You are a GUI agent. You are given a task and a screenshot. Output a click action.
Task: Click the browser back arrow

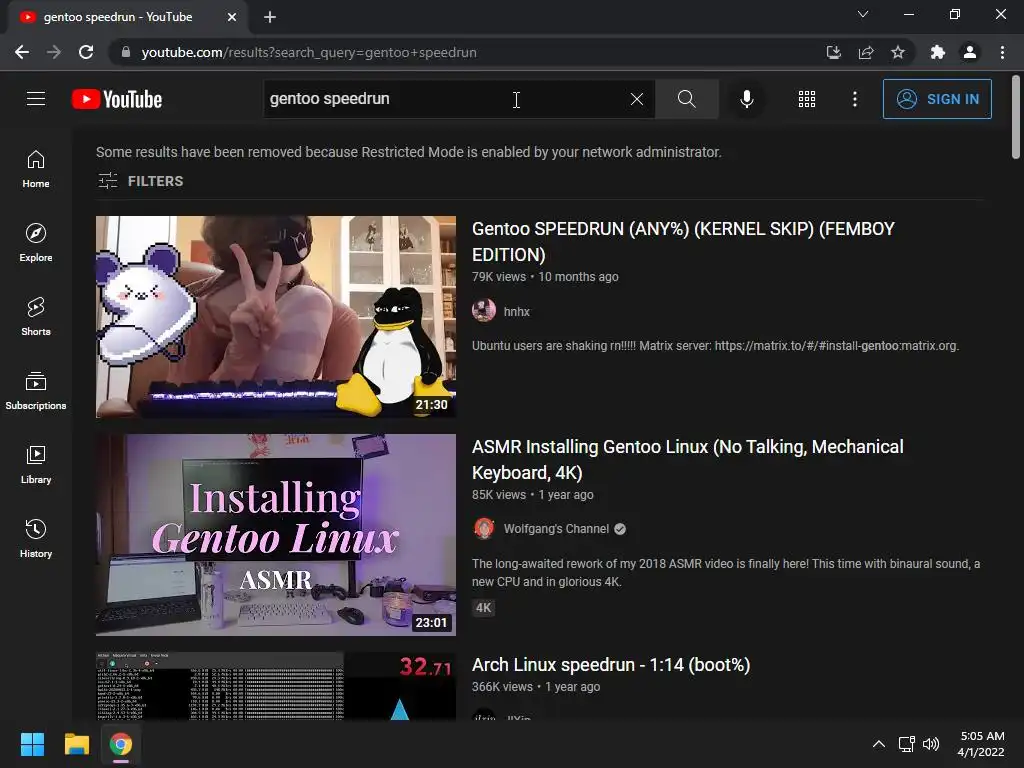click(22, 52)
